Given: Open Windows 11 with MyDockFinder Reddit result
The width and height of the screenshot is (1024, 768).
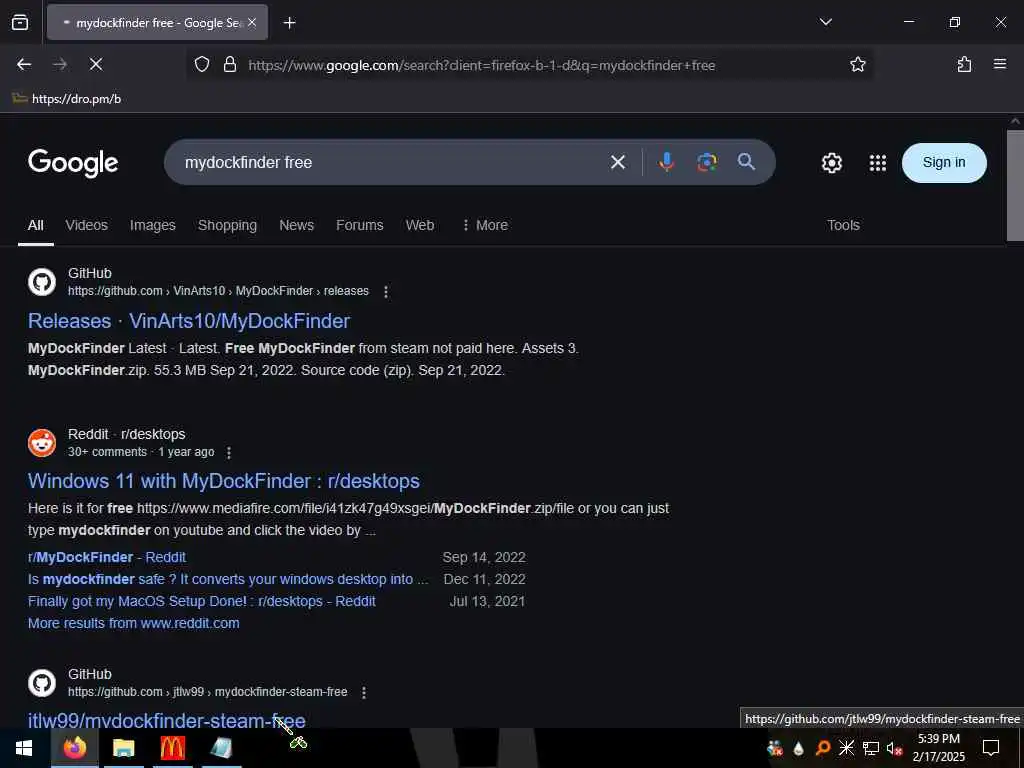Looking at the screenshot, I should tap(223, 481).
